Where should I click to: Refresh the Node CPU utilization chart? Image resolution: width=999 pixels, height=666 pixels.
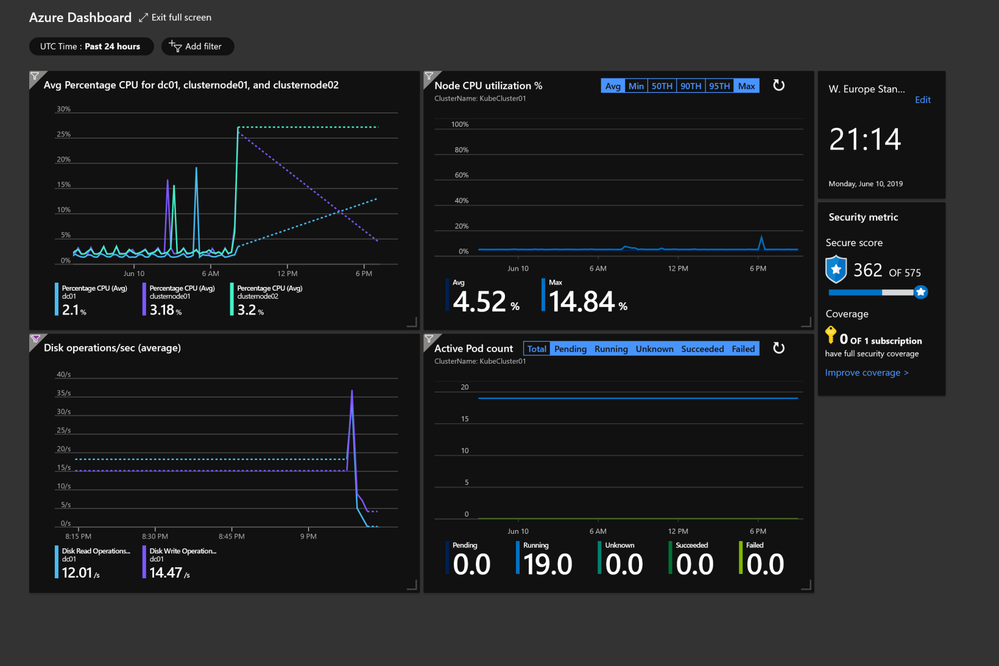click(779, 85)
